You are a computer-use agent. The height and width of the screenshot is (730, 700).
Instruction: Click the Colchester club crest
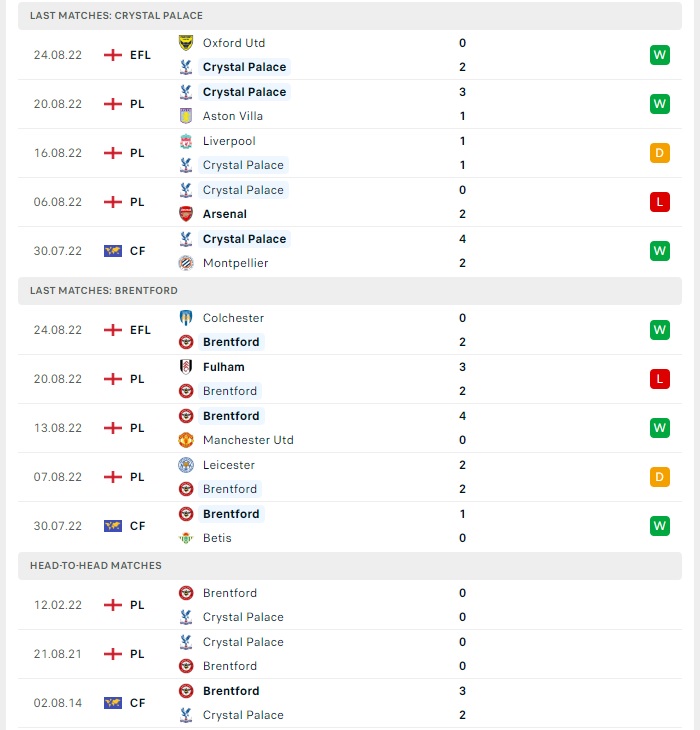coord(186,318)
